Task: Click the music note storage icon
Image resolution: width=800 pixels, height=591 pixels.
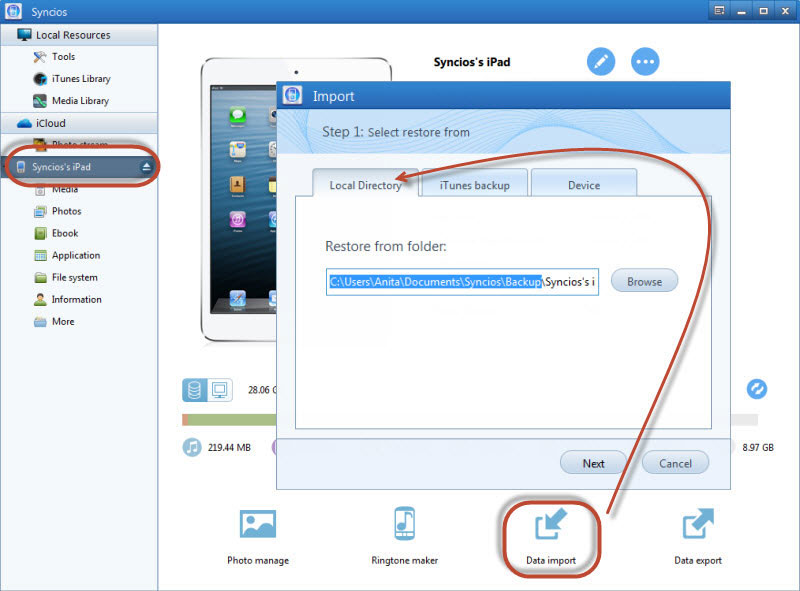Action: point(192,448)
